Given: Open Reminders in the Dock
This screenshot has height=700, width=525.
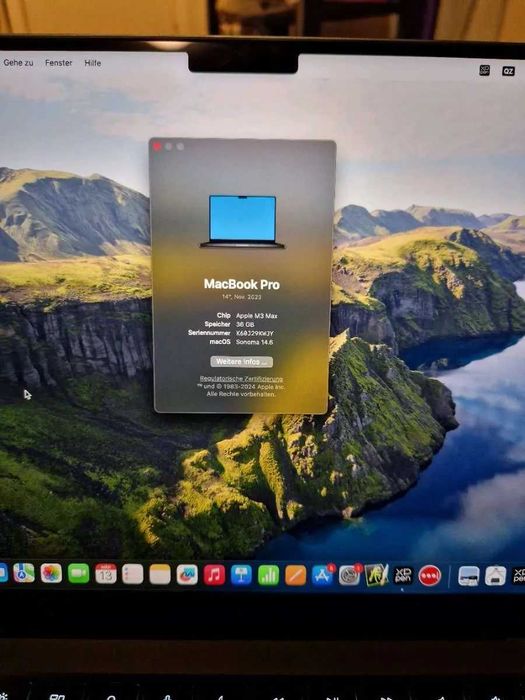Looking at the screenshot, I should coord(133,574).
